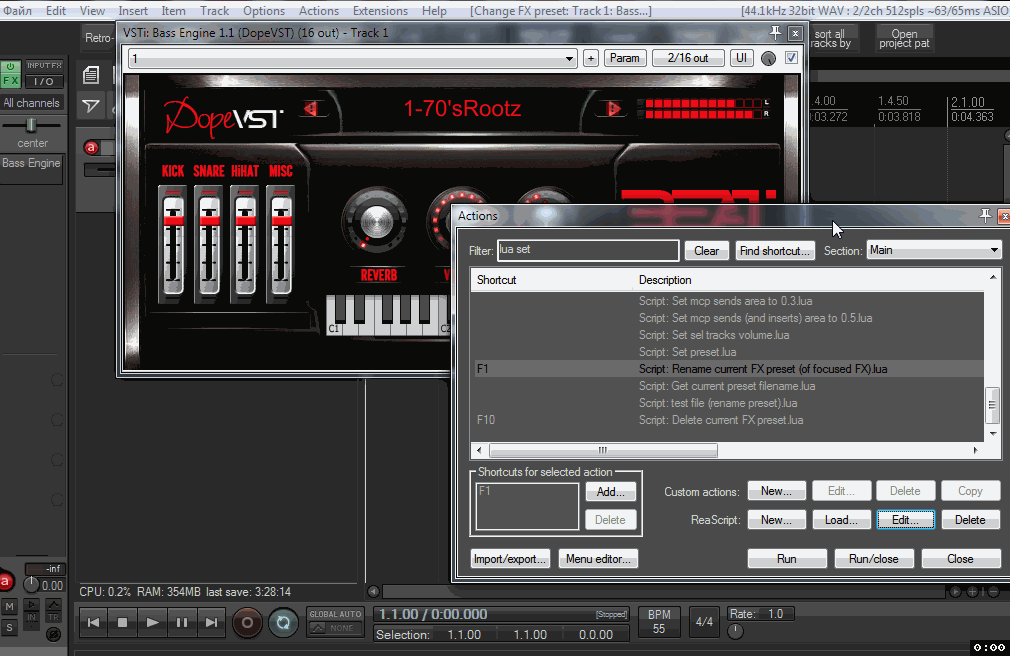Pause playback in the transport bar

tap(182, 622)
